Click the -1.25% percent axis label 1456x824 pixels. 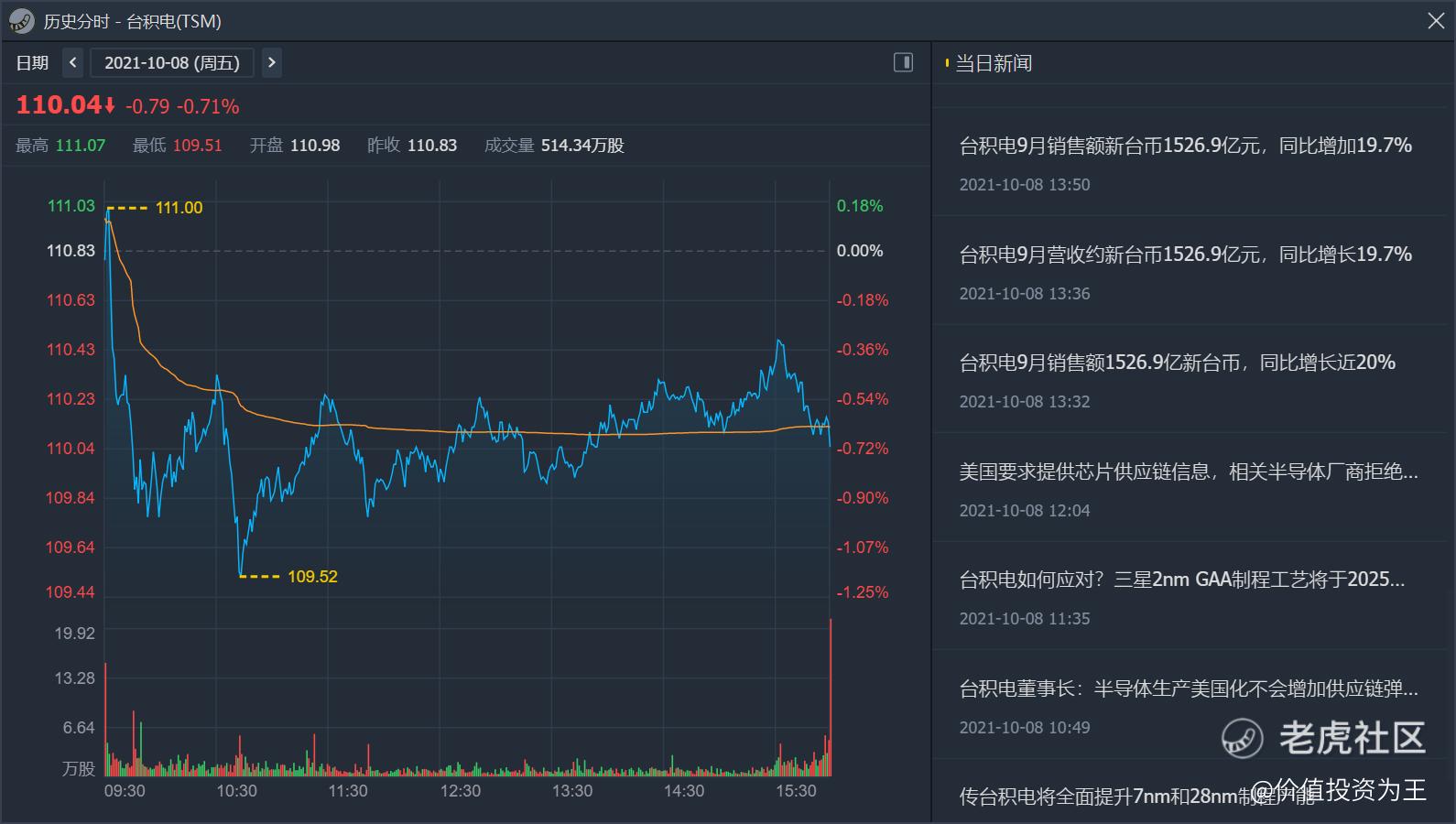point(863,592)
